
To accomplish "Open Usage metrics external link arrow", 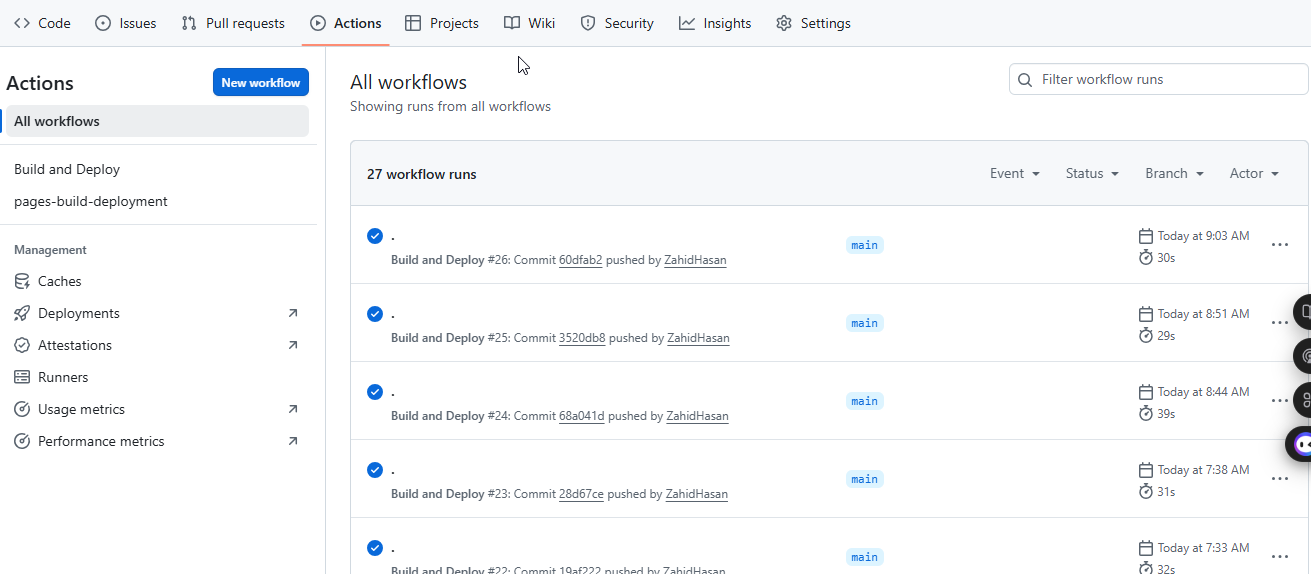I will click(293, 409).
